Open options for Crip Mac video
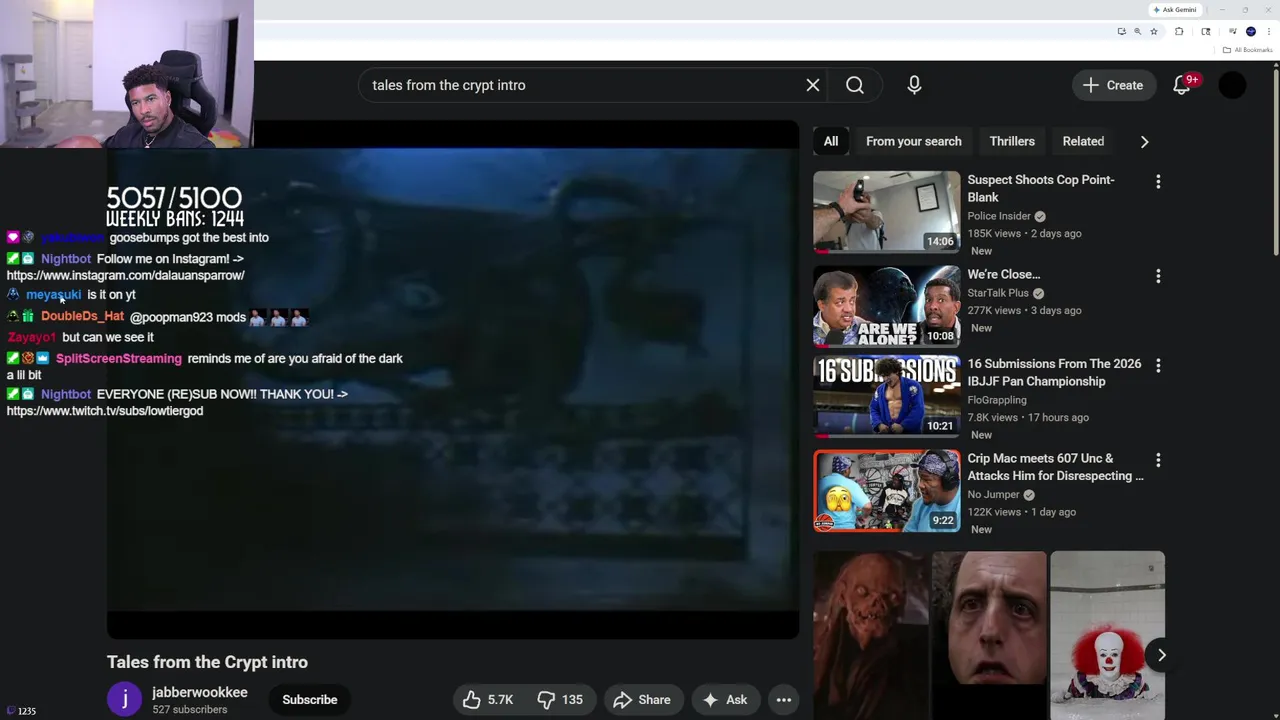 point(1158,460)
